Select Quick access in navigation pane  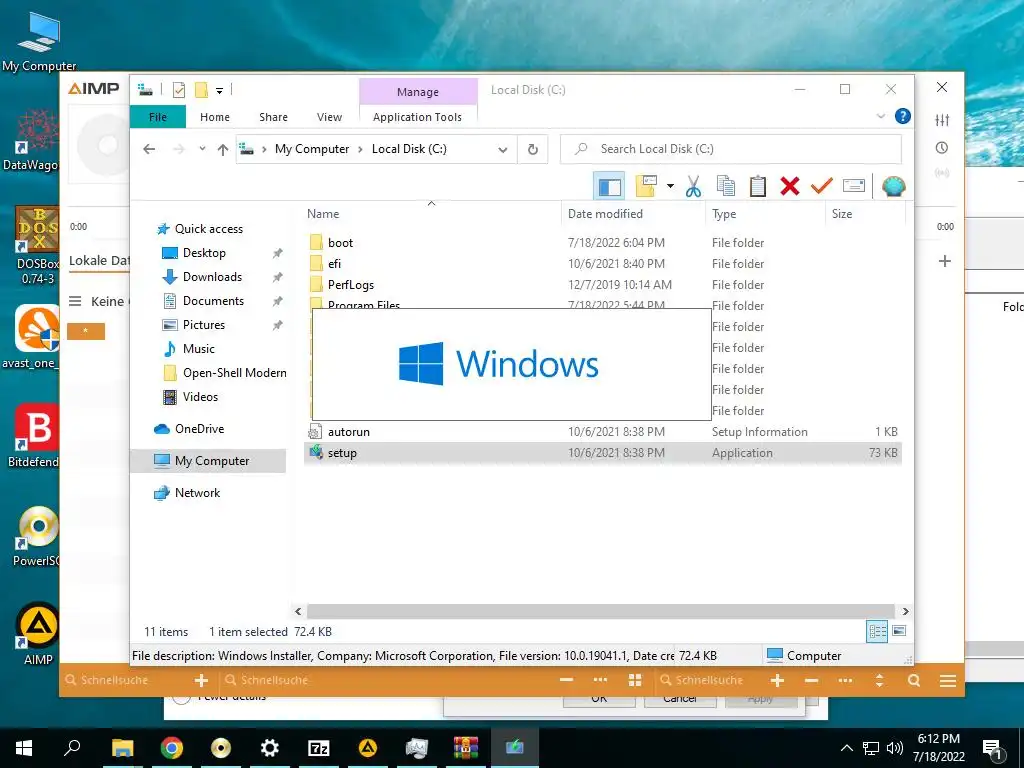(208, 229)
